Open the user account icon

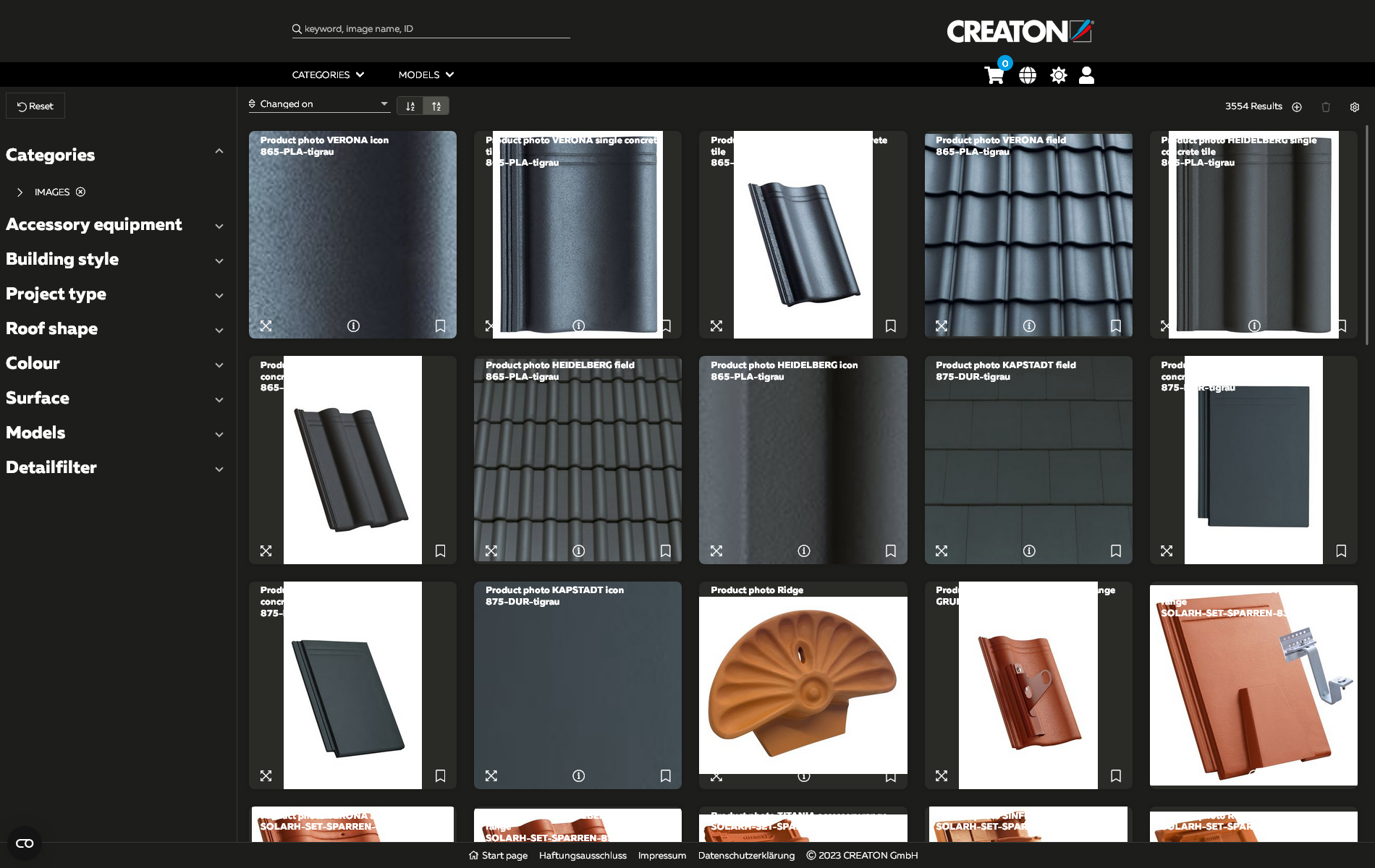(x=1086, y=75)
